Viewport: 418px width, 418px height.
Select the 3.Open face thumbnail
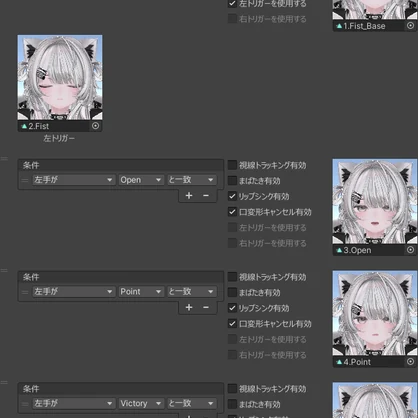coord(375,201)
